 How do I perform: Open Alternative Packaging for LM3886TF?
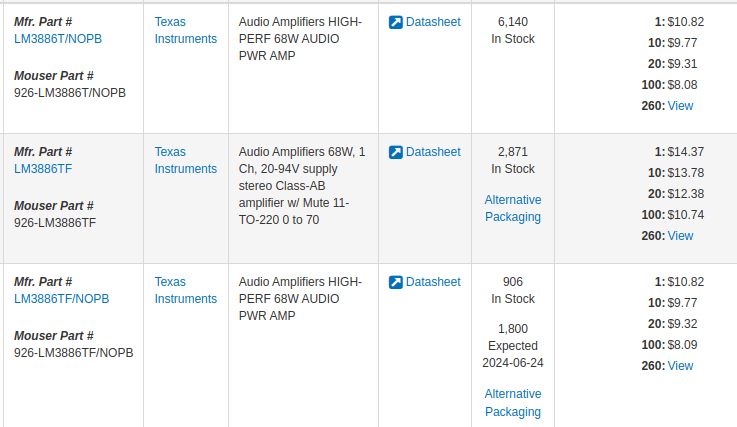pos(513,208)
